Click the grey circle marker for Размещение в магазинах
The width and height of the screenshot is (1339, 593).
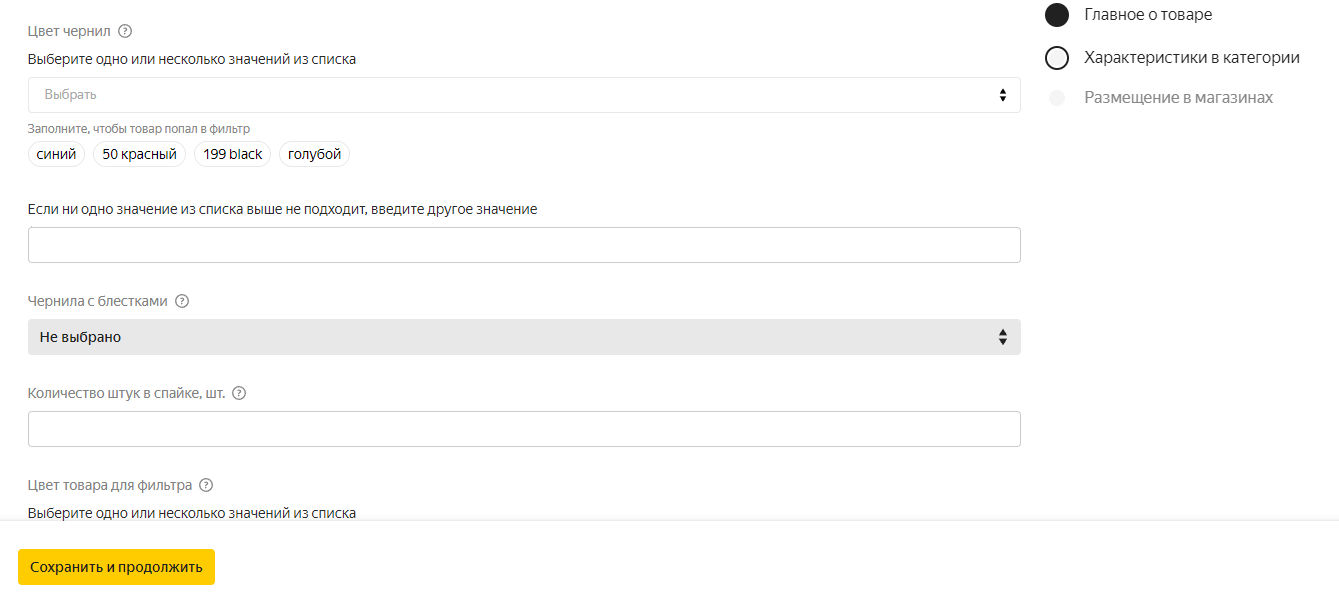pyautogui.click(x=1057, y=98)
